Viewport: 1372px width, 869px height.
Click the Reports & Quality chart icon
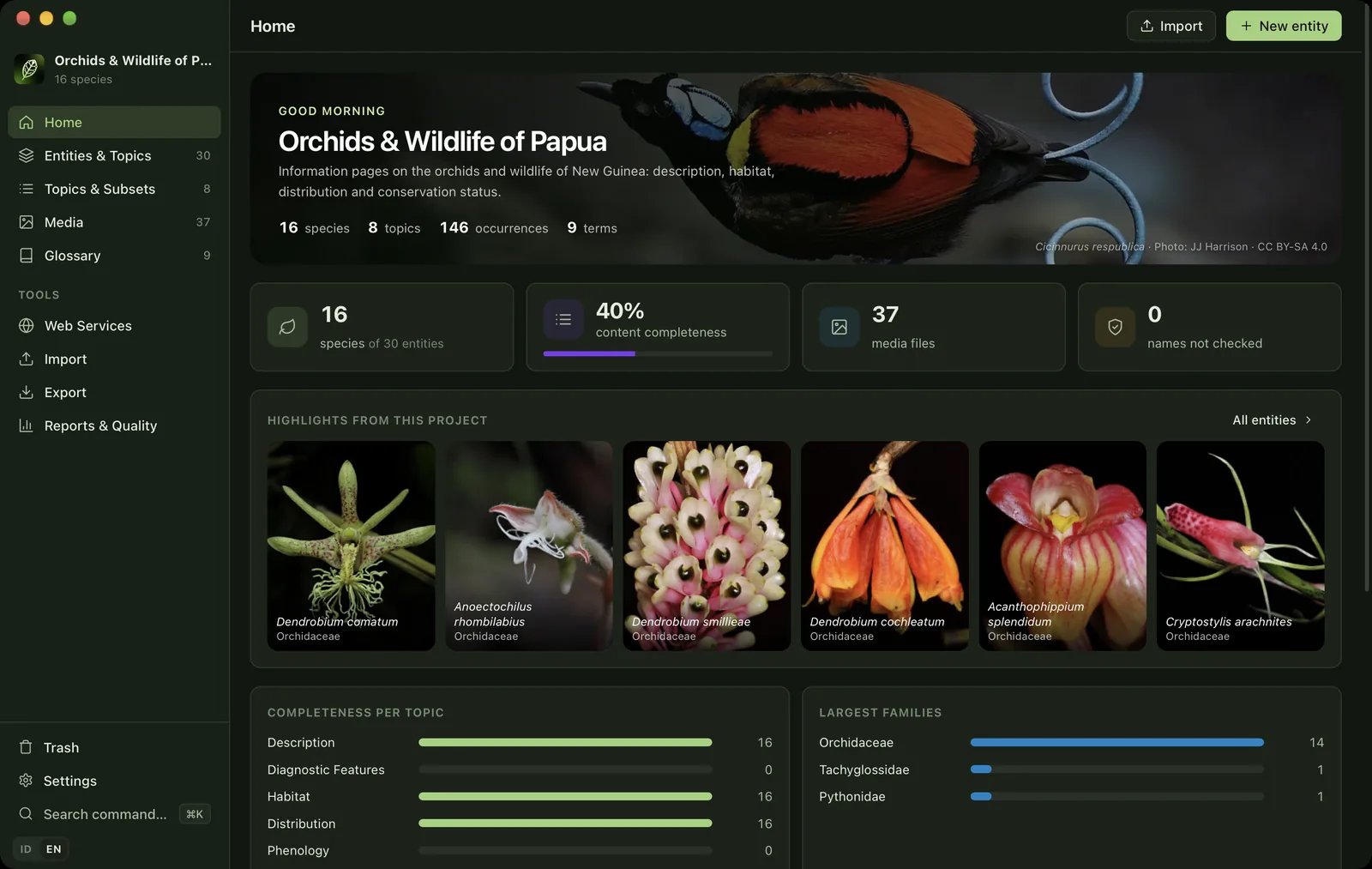27,425
